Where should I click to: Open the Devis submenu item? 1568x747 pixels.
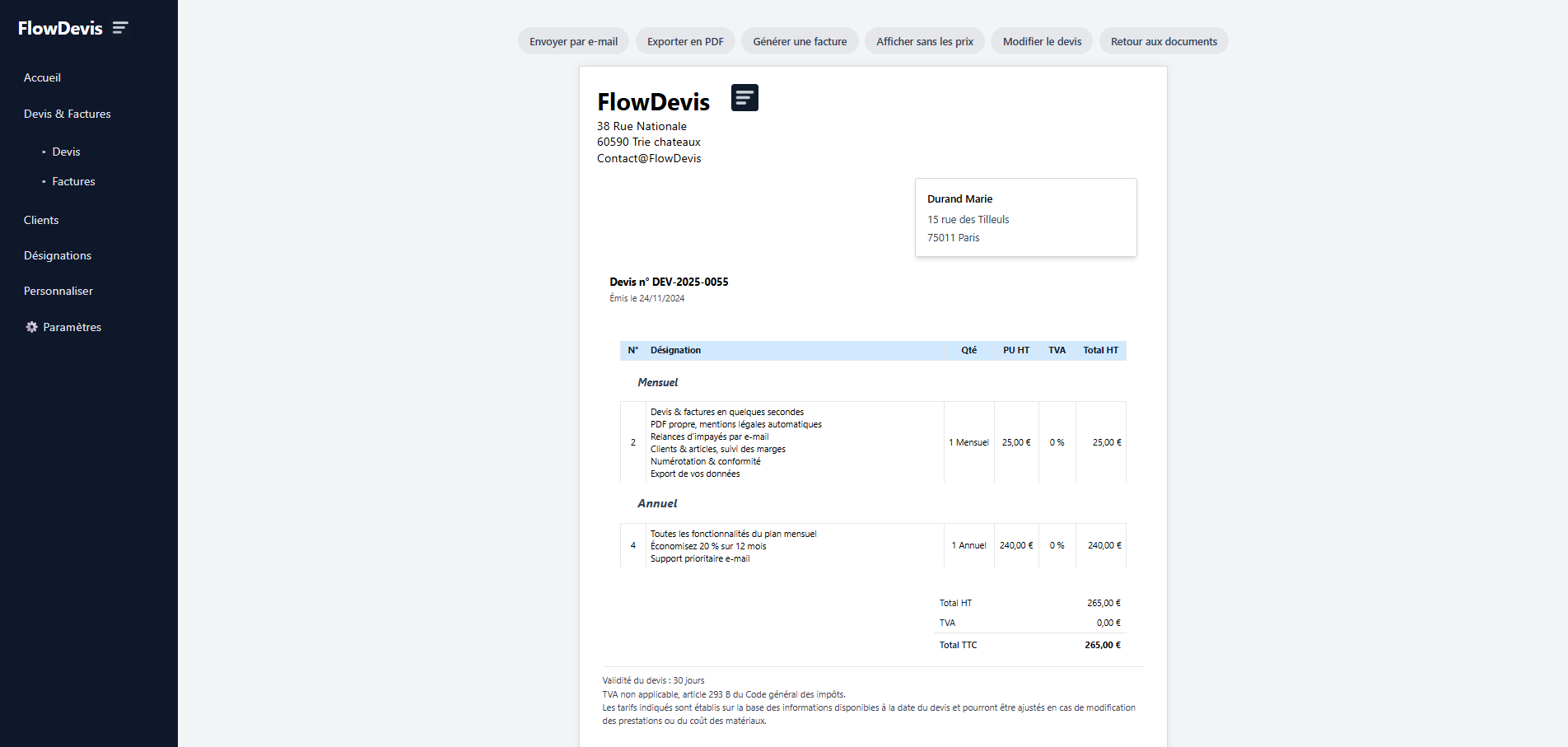coord(66,152)
